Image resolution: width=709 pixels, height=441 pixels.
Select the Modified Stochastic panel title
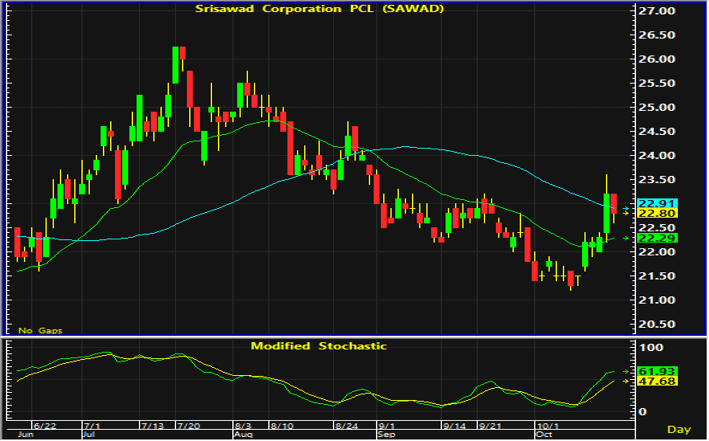click(x=319, y=346)
